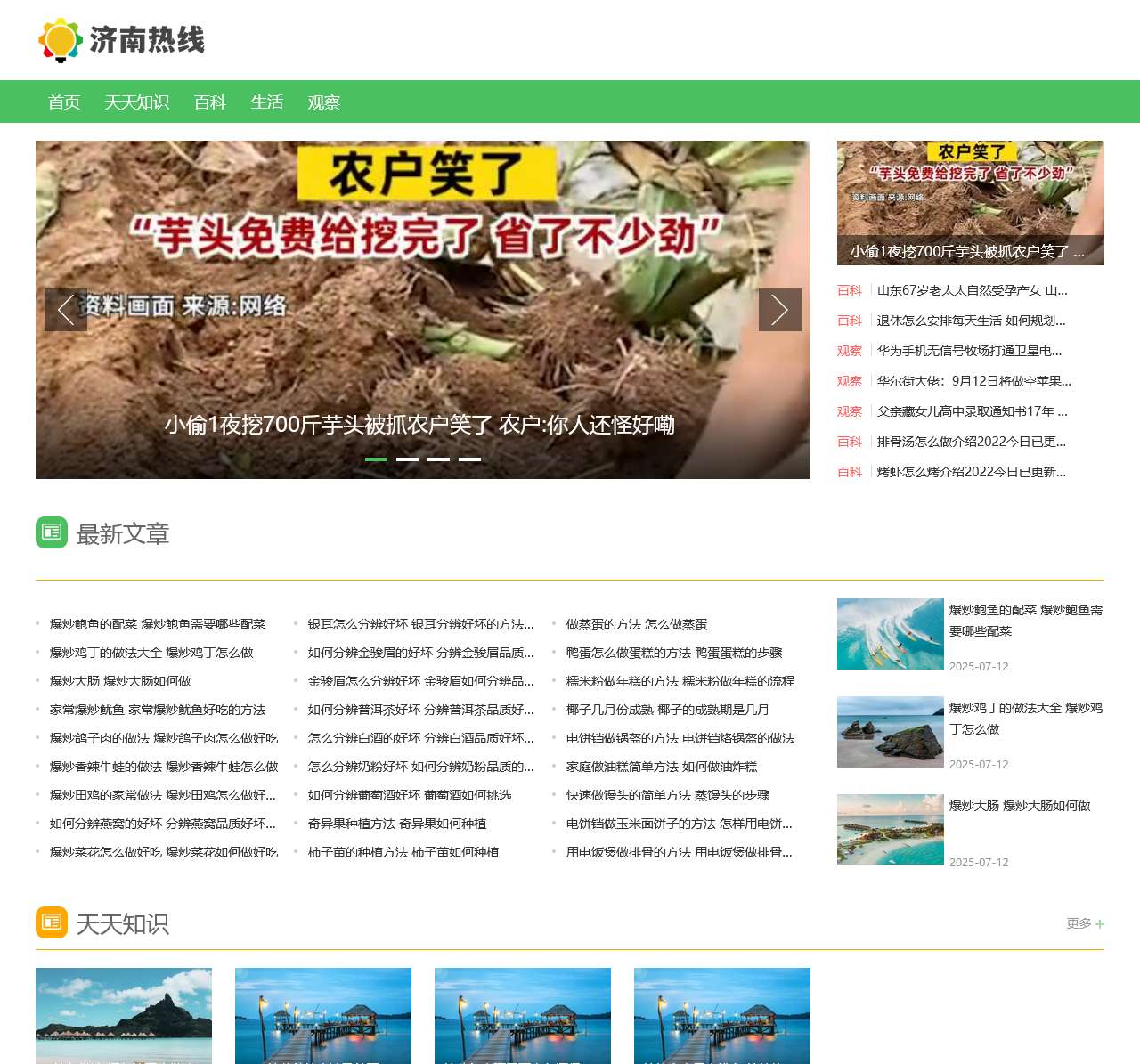Click the surfing wave article thumbnail
This screenshot has height=1064, width=1140.
pyautogui.click(x=890, y=634)
